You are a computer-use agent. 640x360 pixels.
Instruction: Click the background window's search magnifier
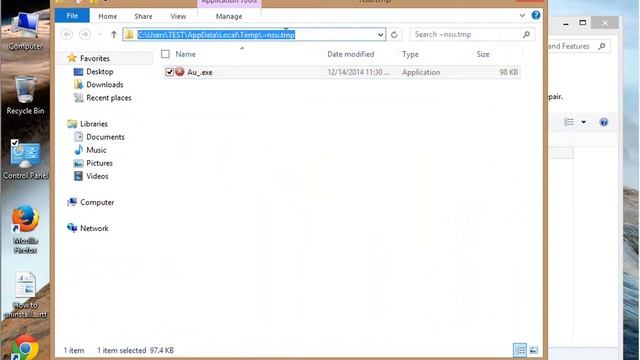[x=602, y=47]
